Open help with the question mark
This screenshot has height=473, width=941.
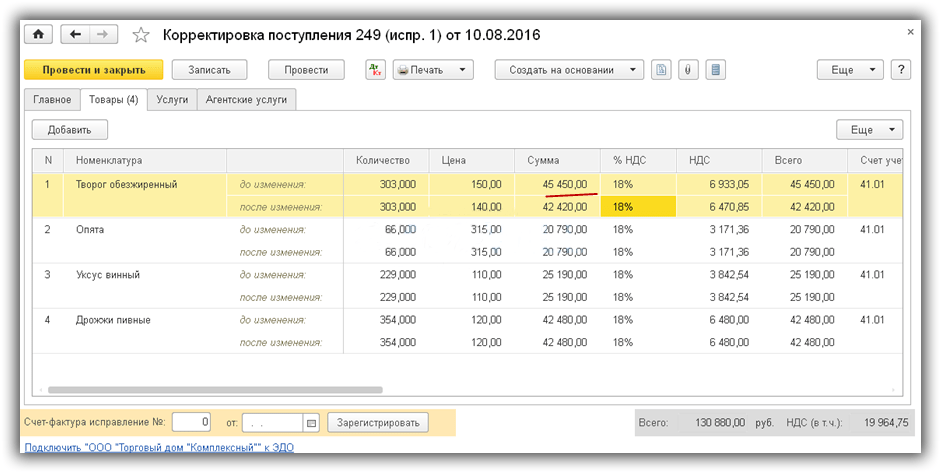pyautogui.click(x=901, y=70)
